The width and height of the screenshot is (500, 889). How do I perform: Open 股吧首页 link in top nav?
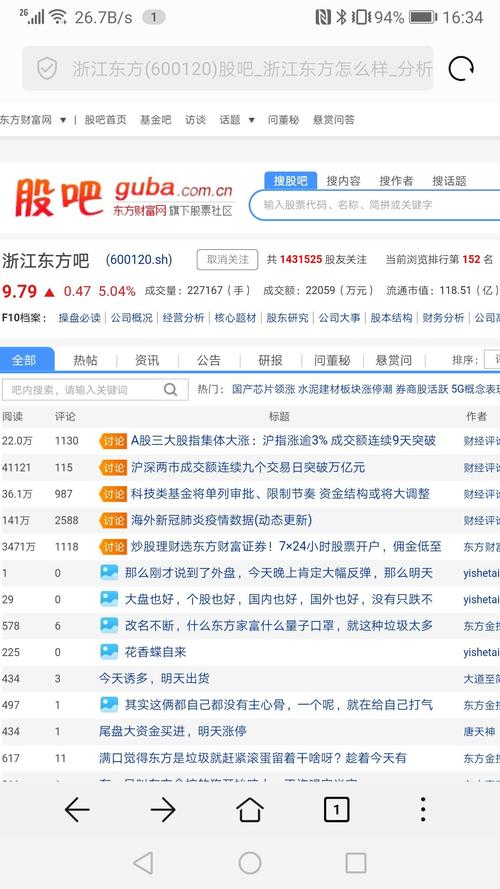pyautogui.click(x=106, y=120)
